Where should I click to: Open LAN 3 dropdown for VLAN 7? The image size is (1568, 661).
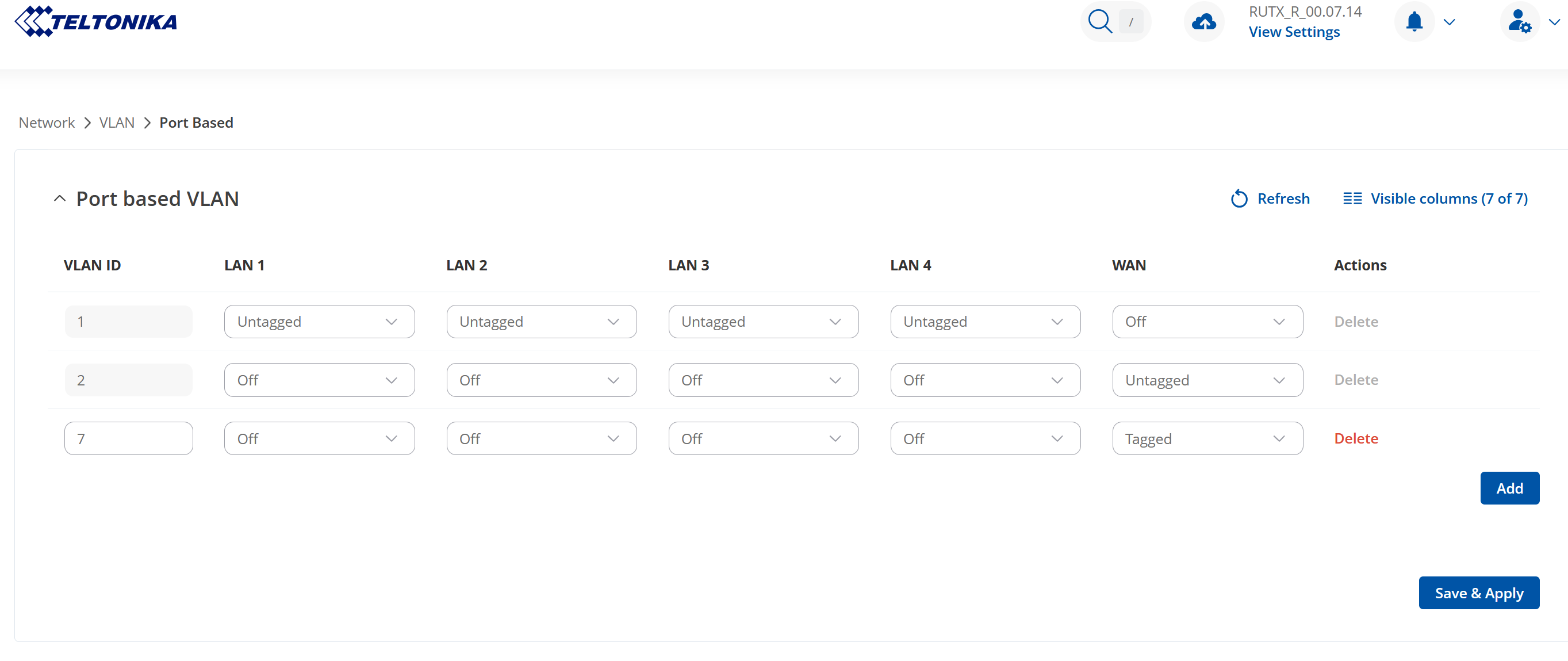tap(764, 438)
